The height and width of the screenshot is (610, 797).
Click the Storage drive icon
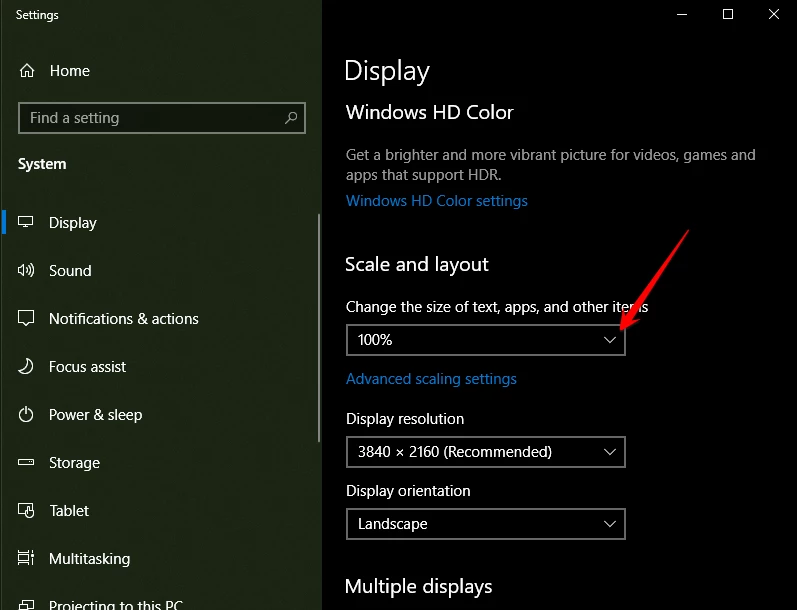tap(26, 462)
